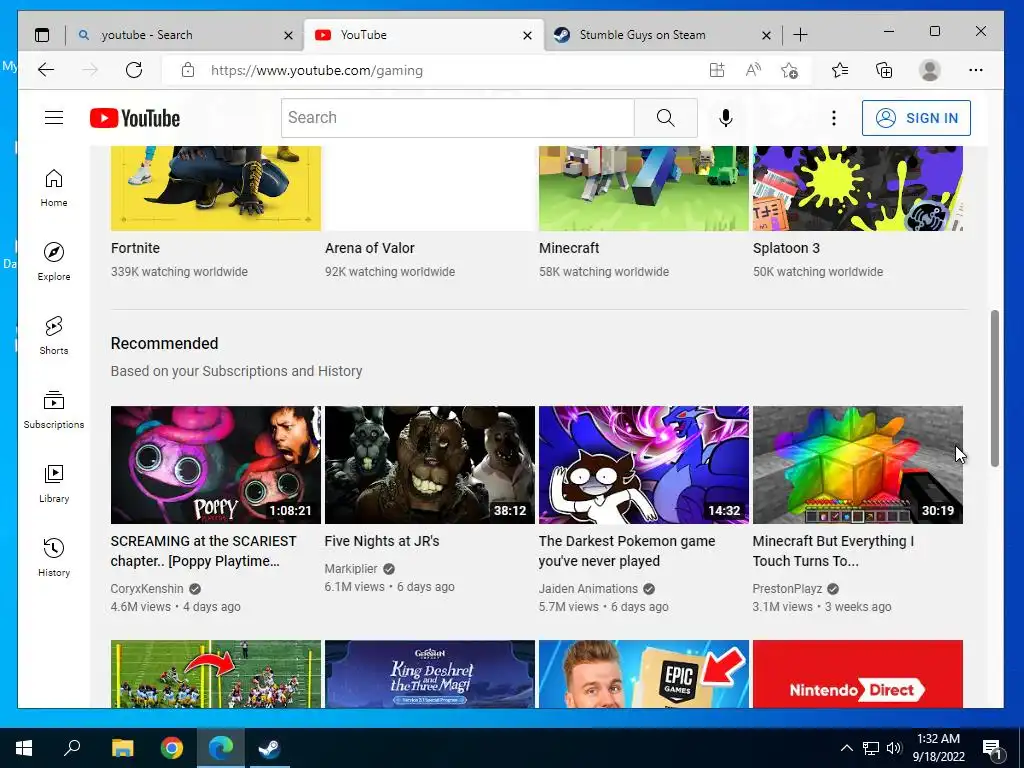Open Edge Settings and more menu

[976, 70]
